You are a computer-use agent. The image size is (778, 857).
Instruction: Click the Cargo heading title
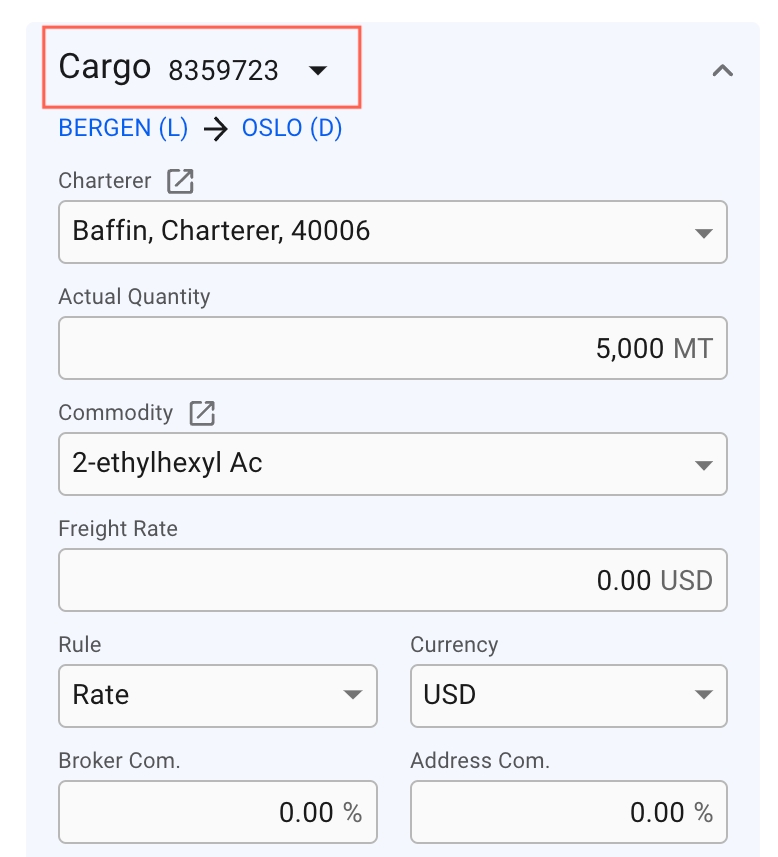(104, 67)
